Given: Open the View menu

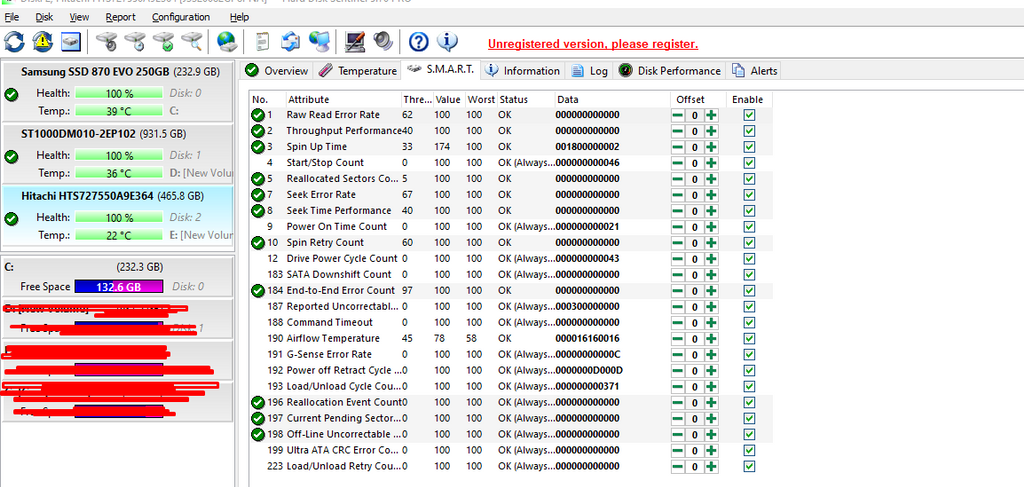Looking at the screenshot, I should 79,17.
